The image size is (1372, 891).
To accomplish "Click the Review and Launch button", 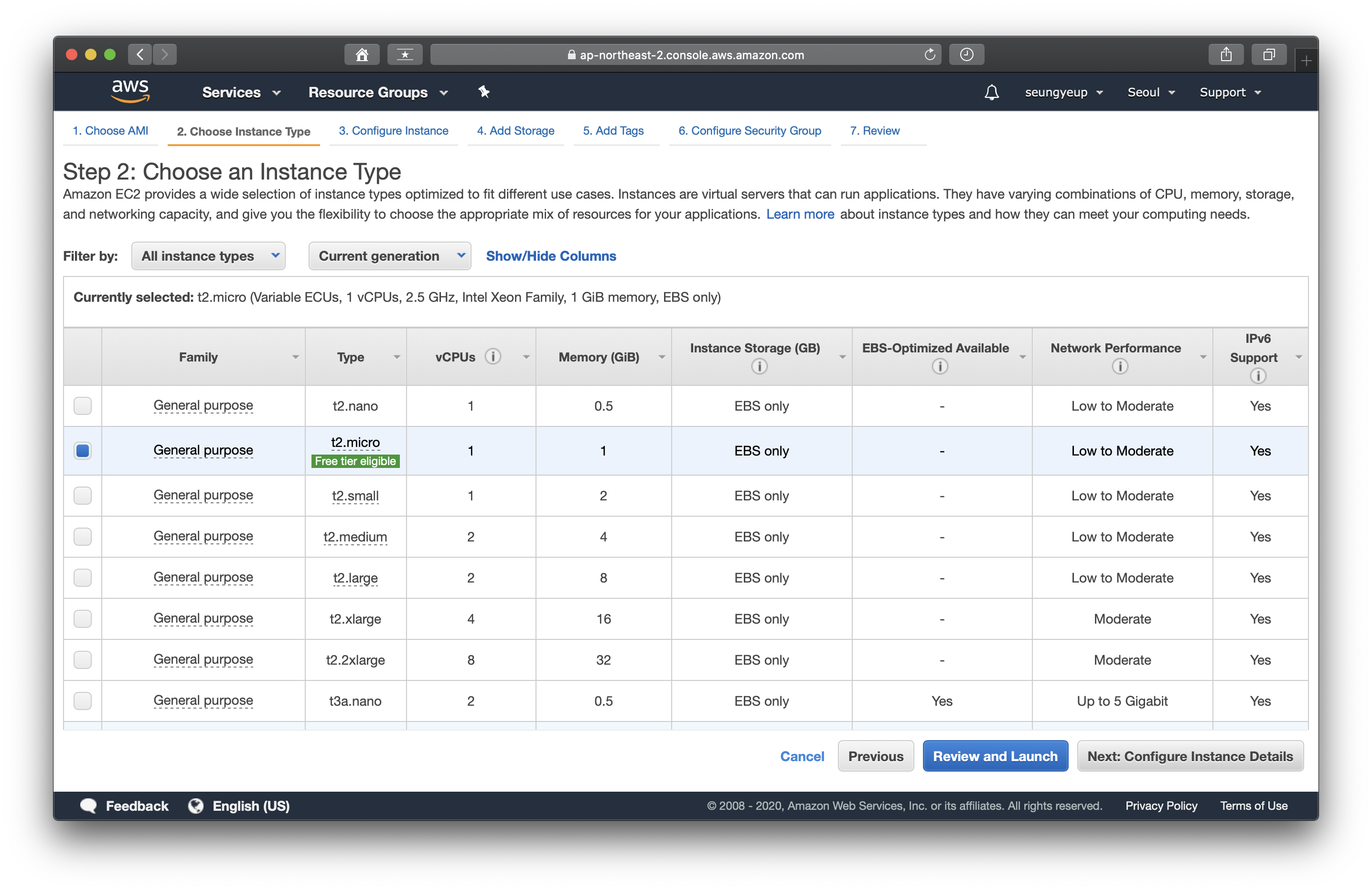I will [995, 756].
